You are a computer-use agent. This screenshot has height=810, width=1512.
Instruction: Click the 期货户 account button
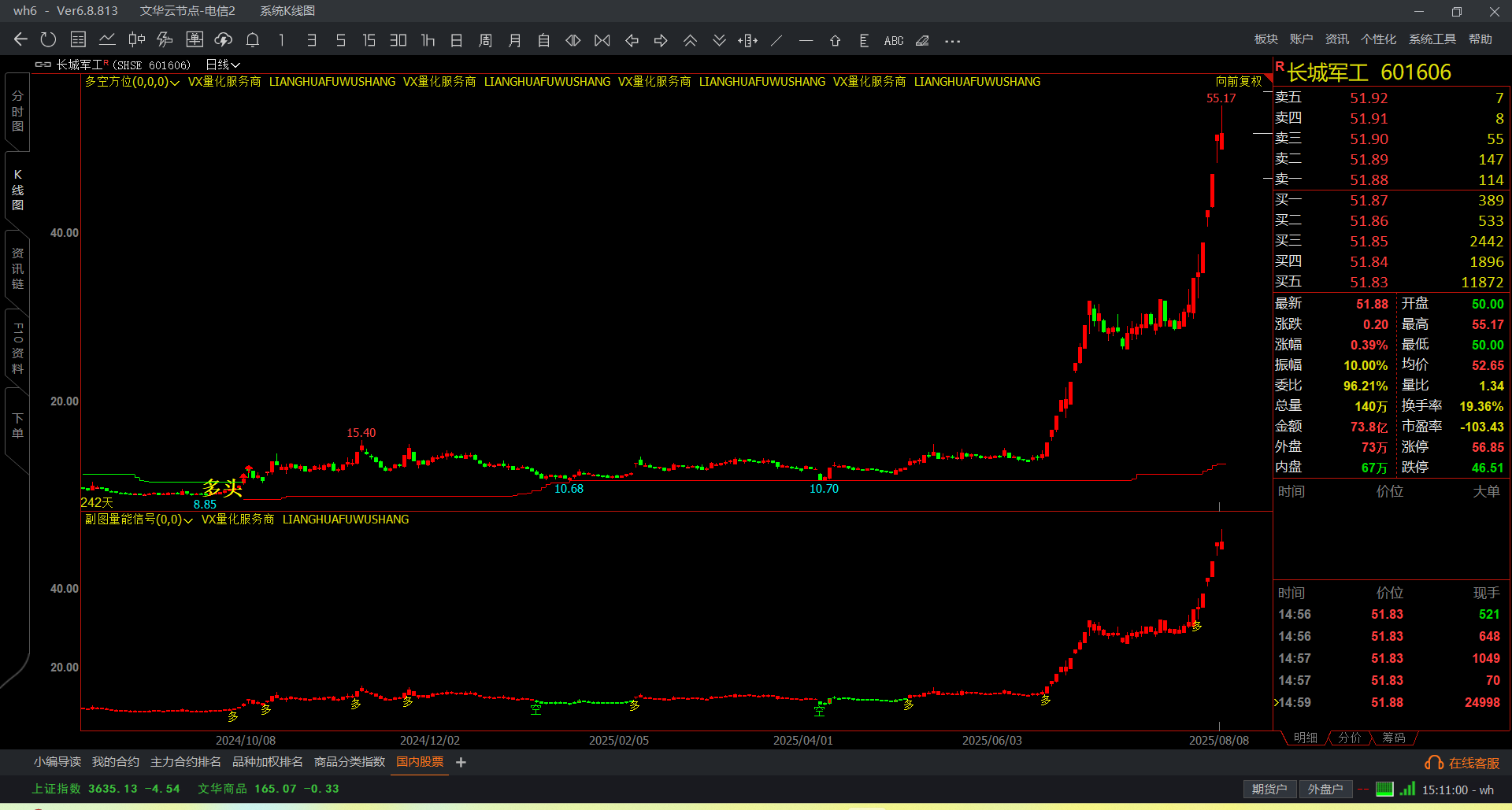click(x=1269, y=790)
